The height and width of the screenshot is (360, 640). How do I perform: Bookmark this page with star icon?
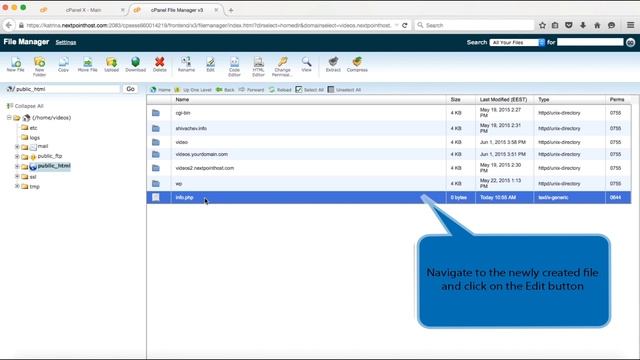542,25
